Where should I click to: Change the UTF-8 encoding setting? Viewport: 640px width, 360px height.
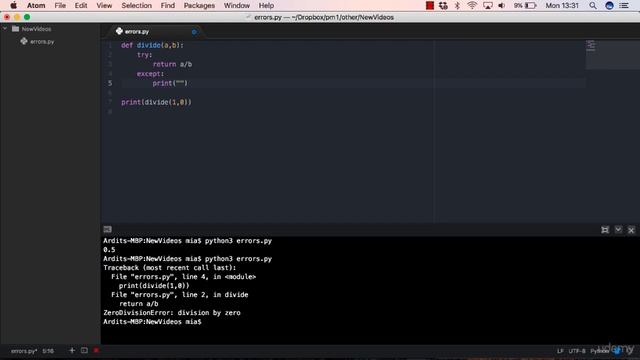(577, 351)
